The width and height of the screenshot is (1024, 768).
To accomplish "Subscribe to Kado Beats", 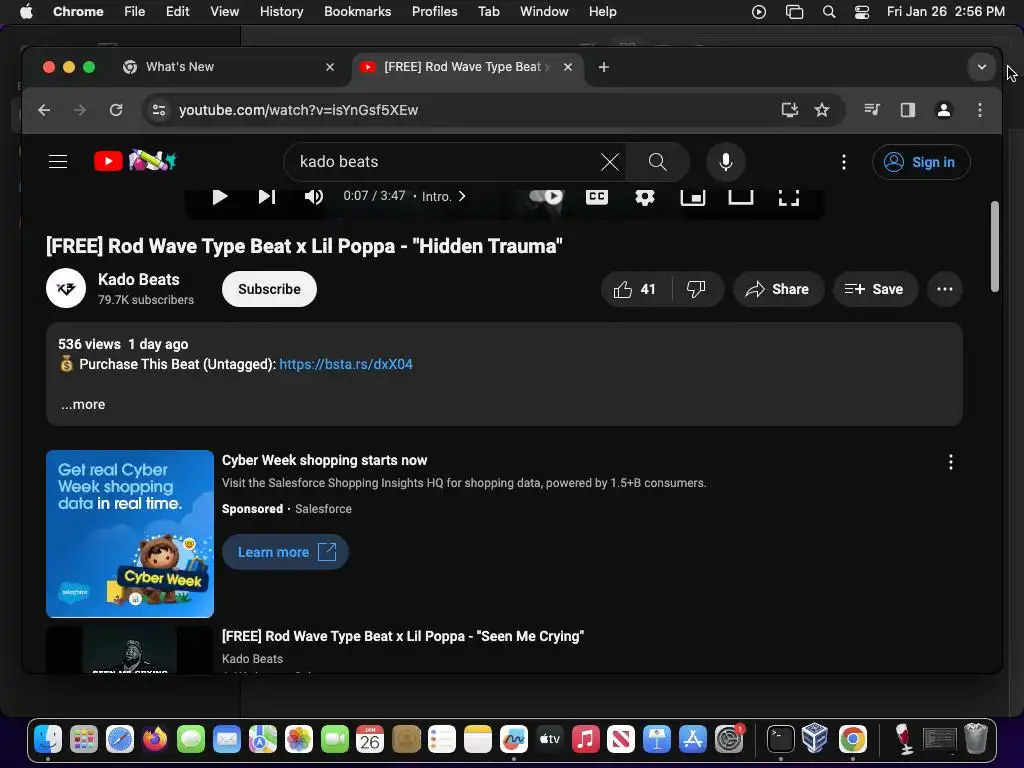I will point(269,289).
